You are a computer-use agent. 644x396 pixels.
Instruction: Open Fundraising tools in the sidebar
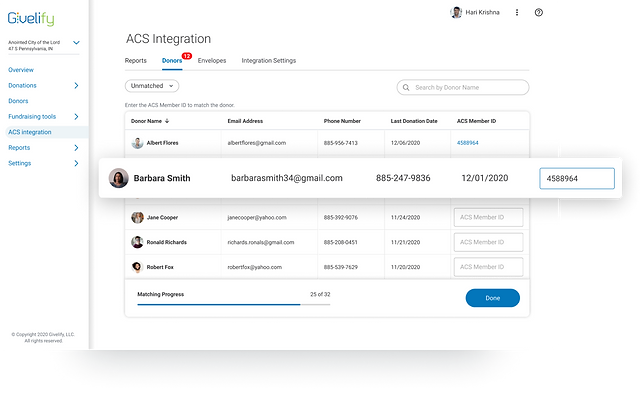click(x=32, y=117)
